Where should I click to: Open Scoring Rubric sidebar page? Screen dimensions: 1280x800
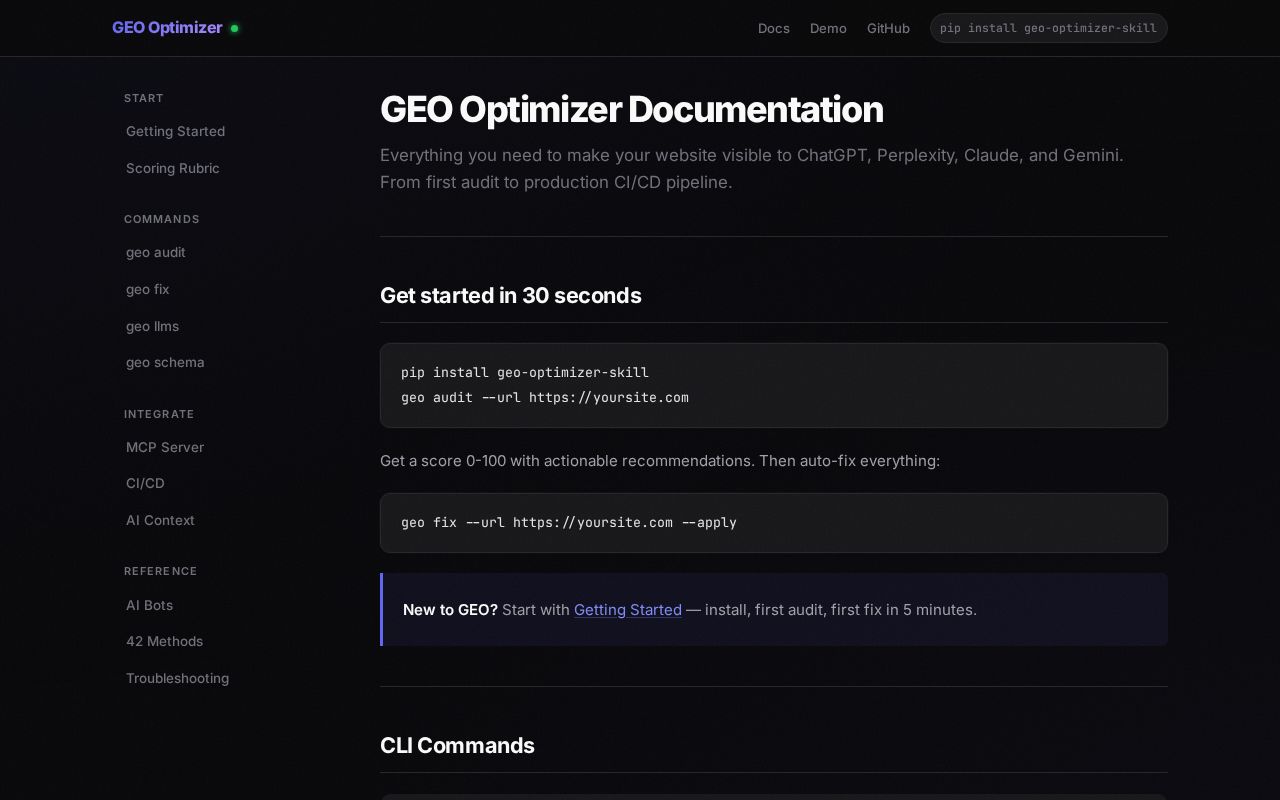pos(172,168)
